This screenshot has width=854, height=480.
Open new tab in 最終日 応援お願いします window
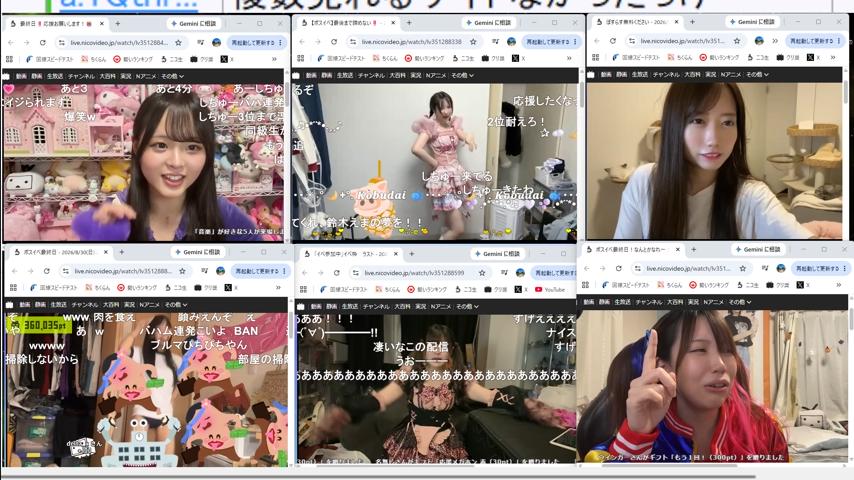click(x=118, y=24)
